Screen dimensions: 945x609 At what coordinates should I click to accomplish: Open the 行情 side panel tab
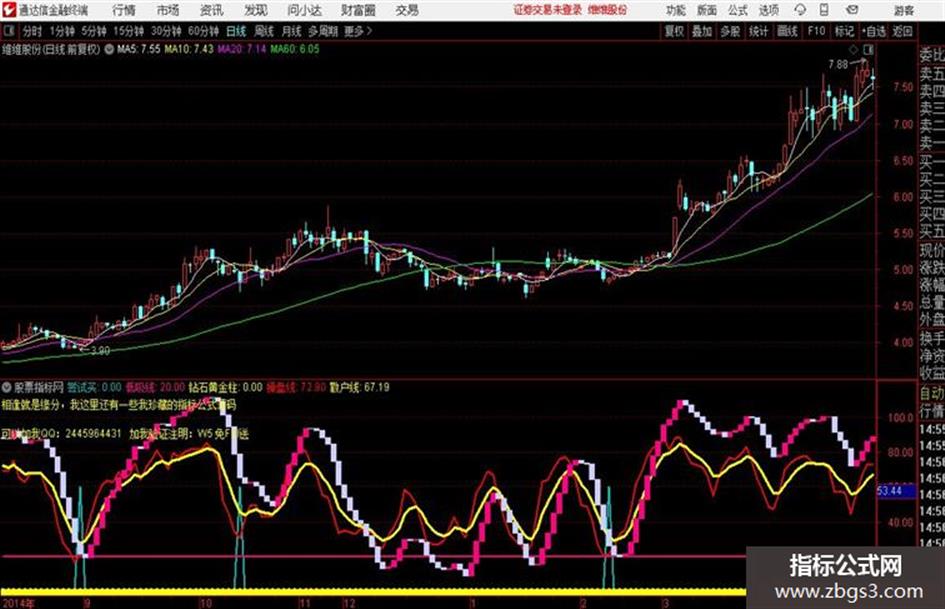[x=932, y=411]
